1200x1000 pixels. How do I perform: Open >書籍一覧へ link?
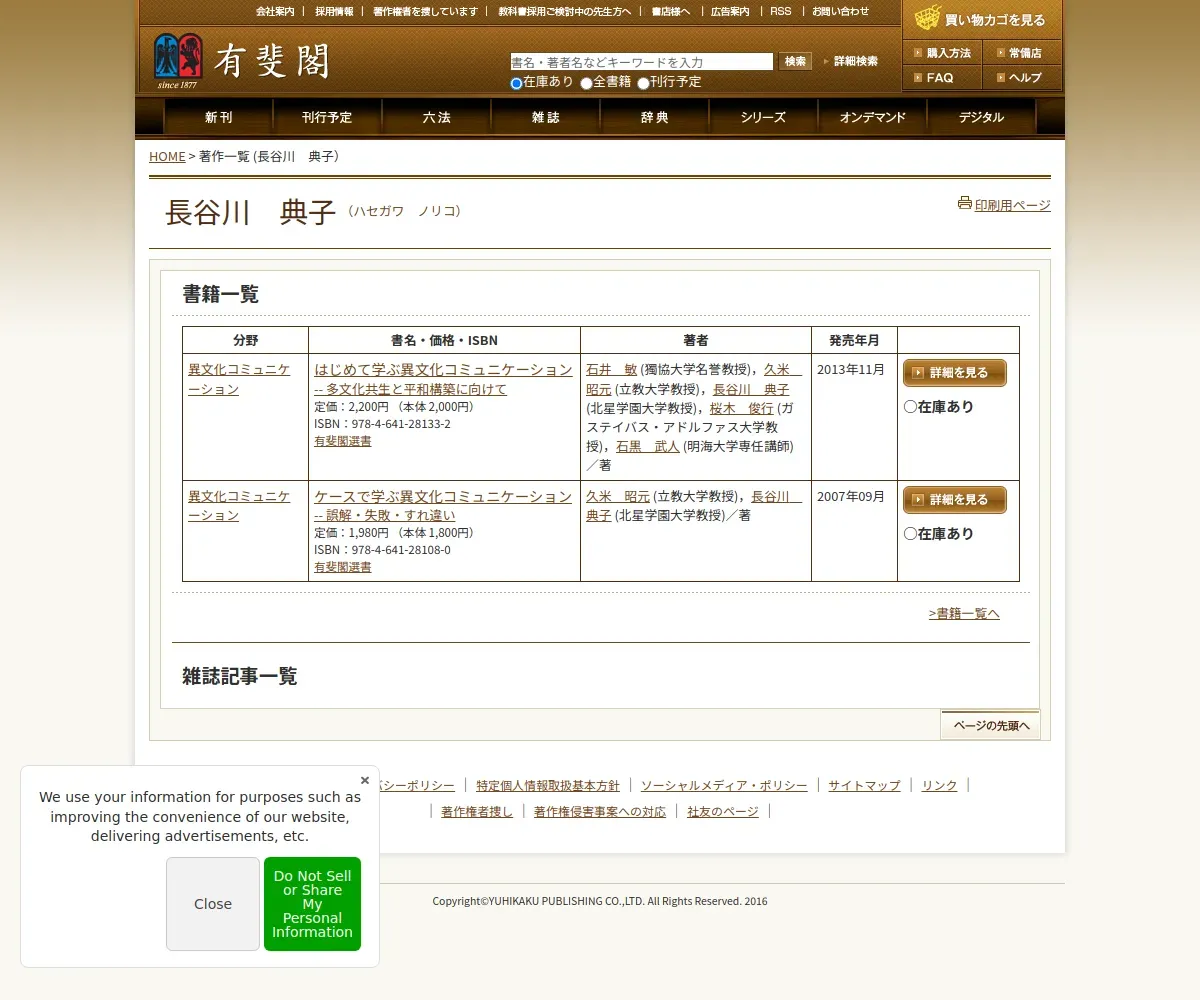tap(964, 613)
